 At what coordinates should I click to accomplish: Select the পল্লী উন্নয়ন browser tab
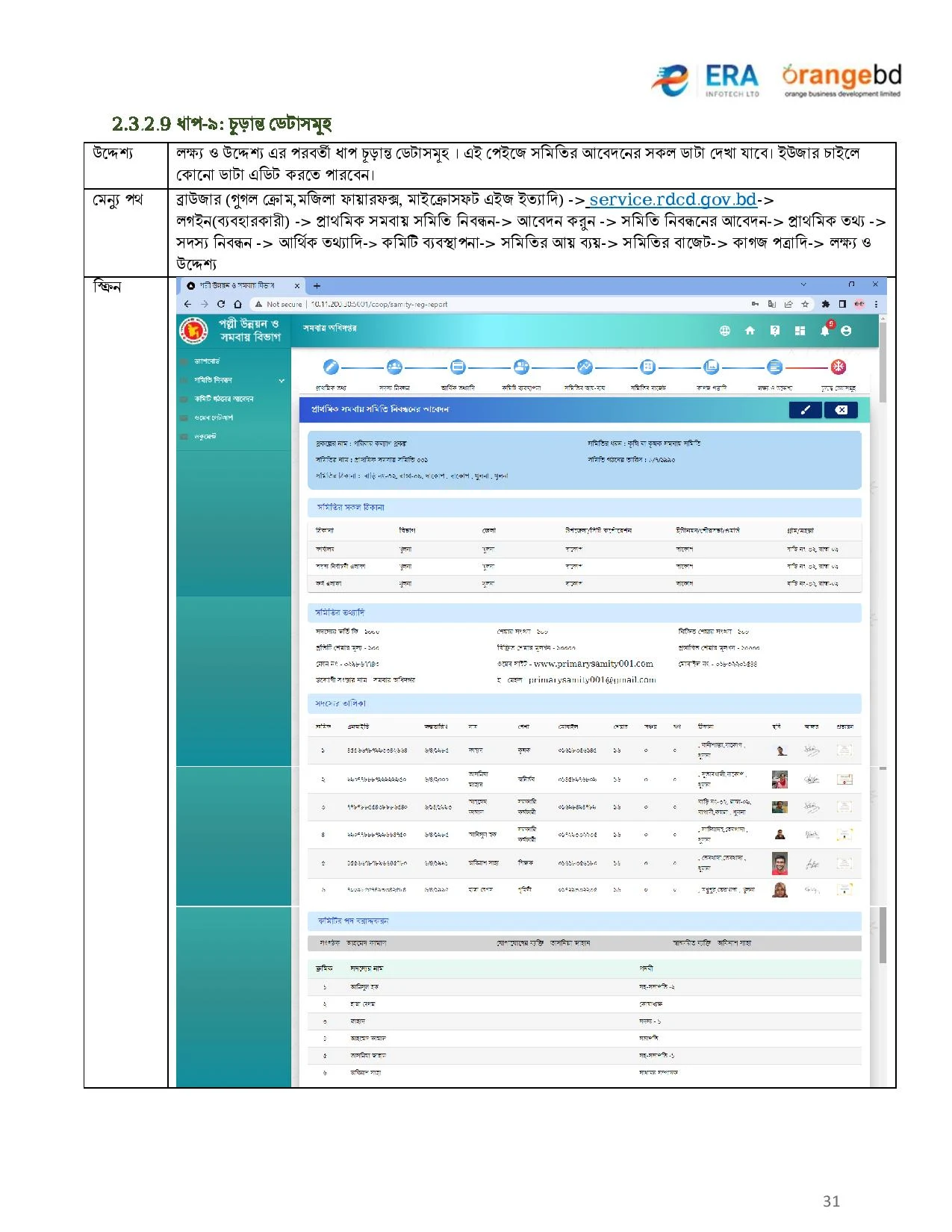coord(242,286)
